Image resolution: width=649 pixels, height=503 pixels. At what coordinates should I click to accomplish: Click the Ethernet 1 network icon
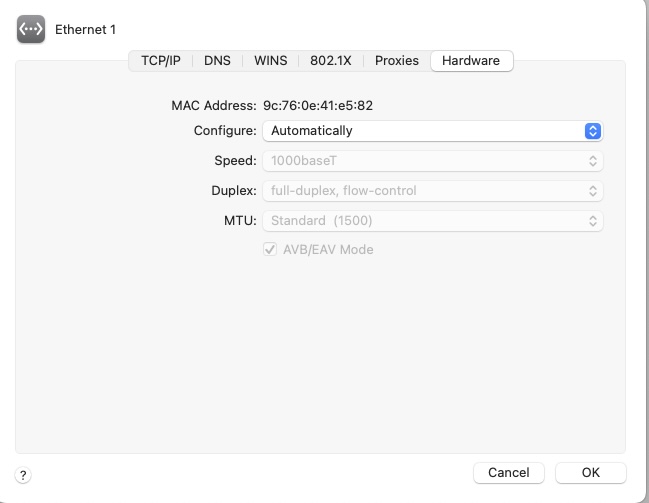point(31,30)
